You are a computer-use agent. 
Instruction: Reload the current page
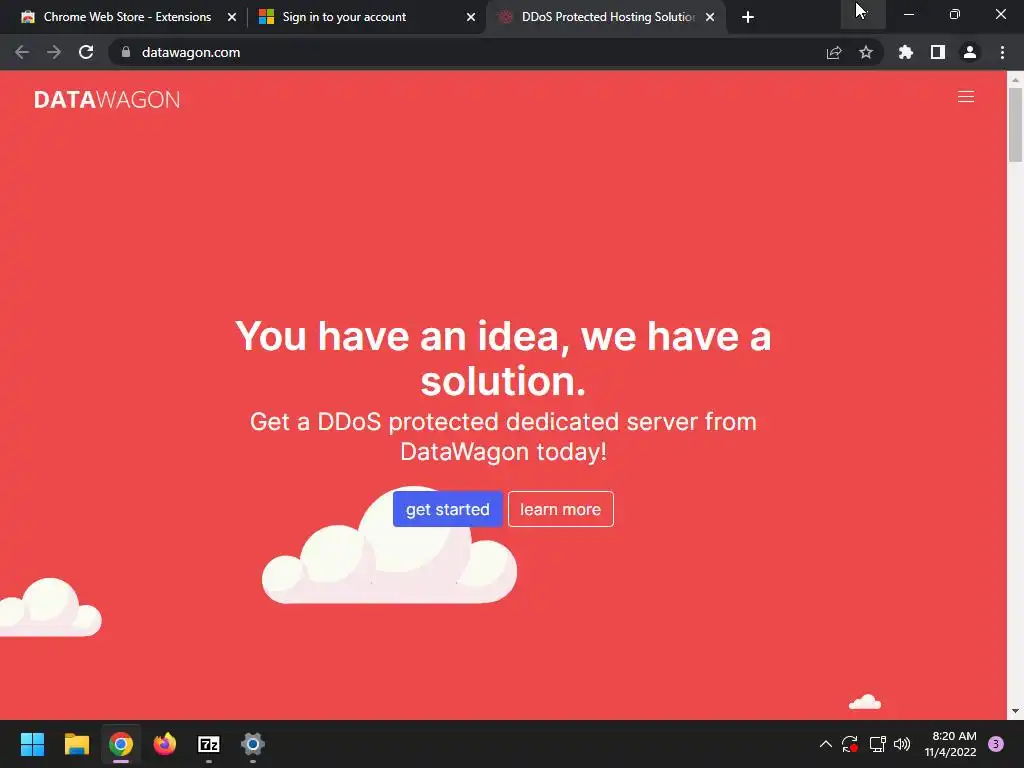[86, 52]
